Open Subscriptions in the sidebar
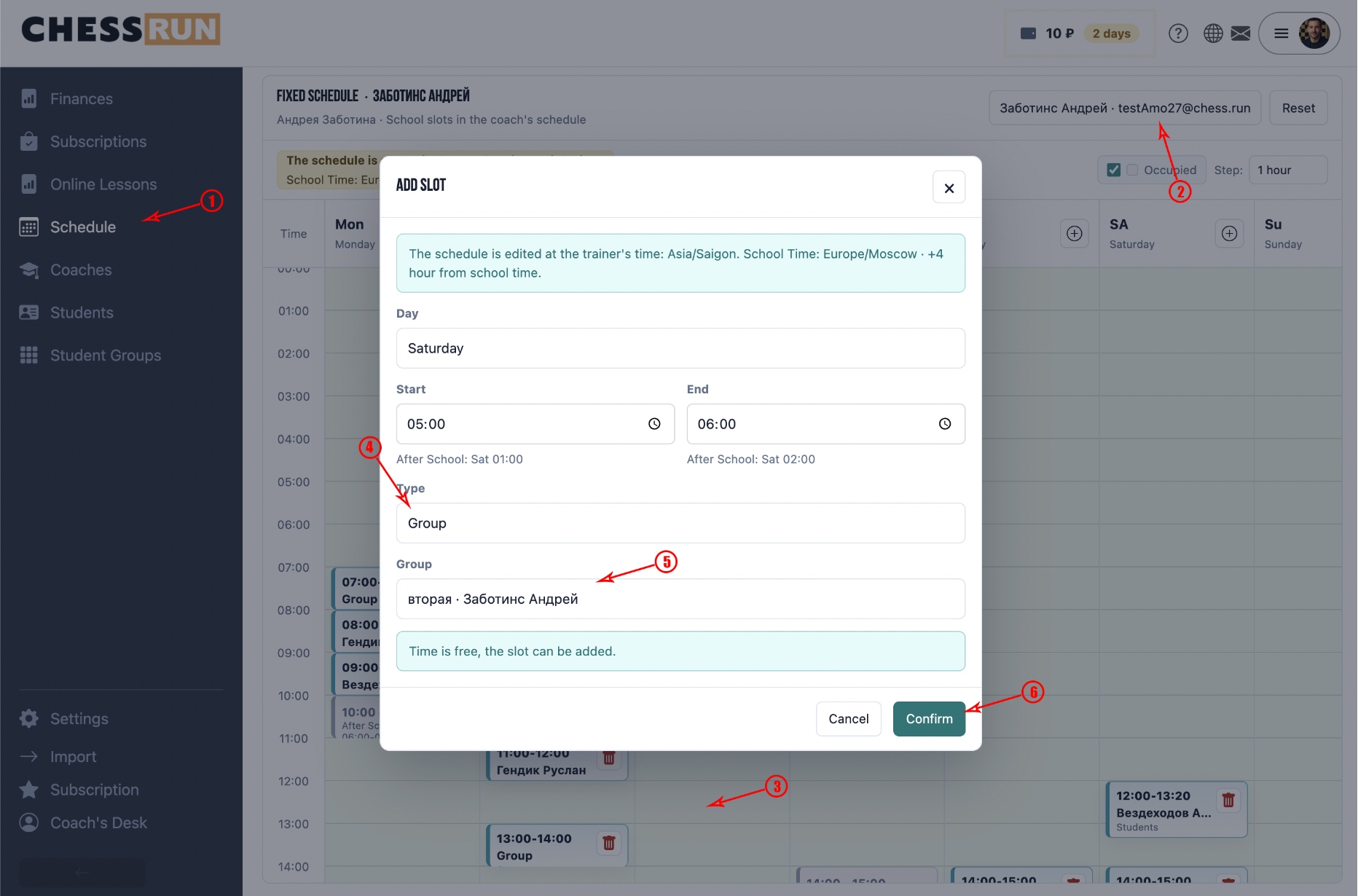 tap(98, 141)
